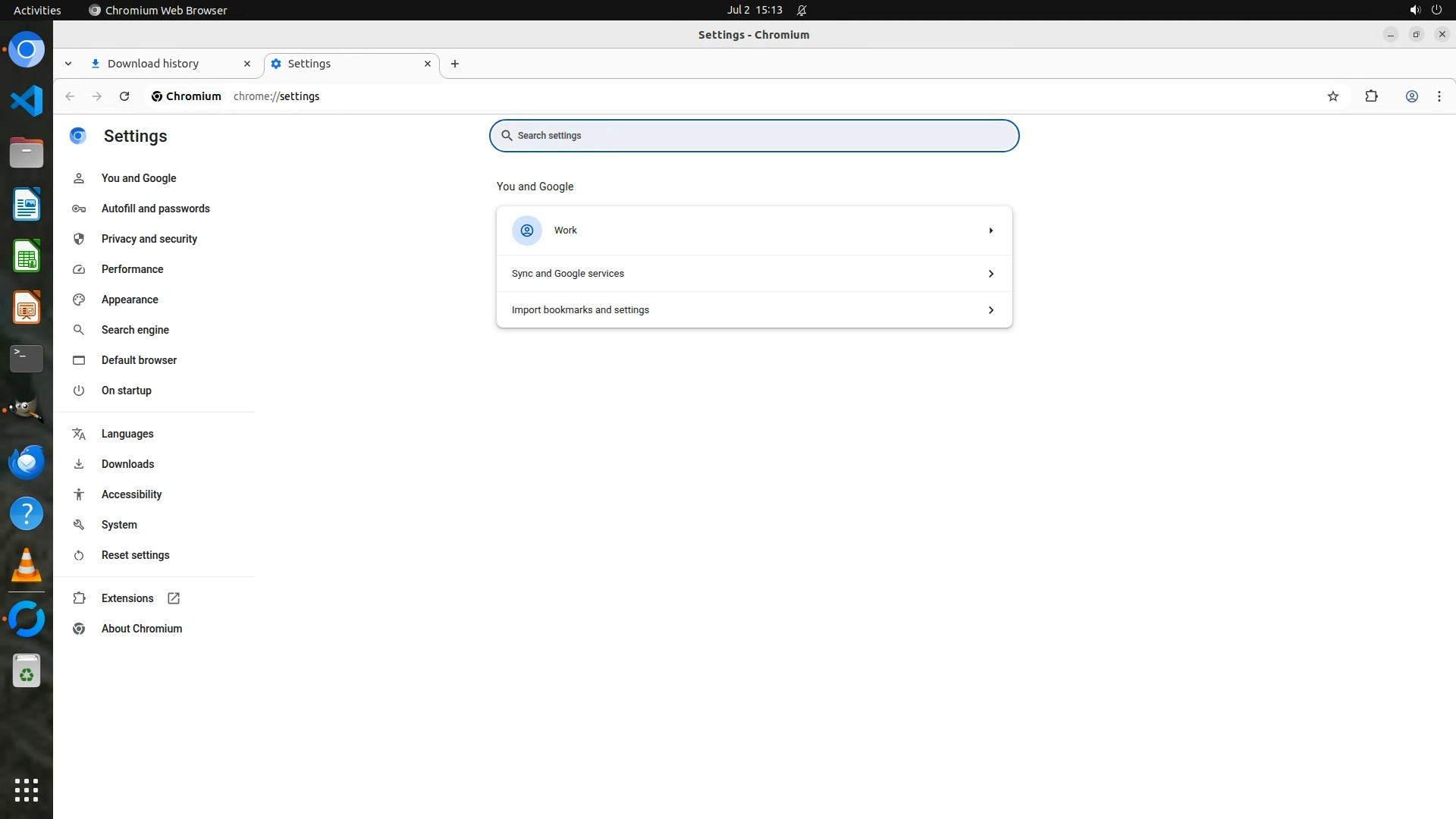Open Sync and Google services row
This screenshot has height=819, width=1456.
754,274
